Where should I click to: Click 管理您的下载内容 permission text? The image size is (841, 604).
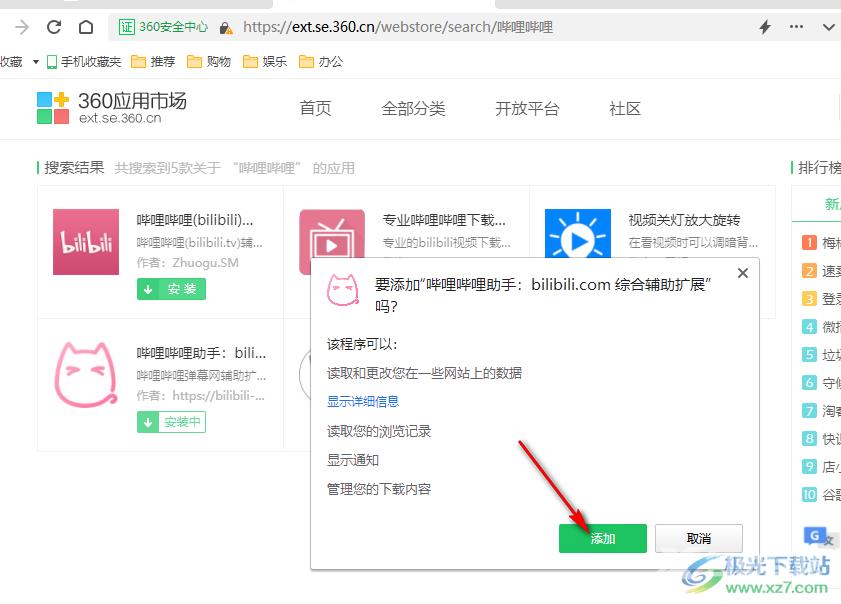[x=379, y=489]
